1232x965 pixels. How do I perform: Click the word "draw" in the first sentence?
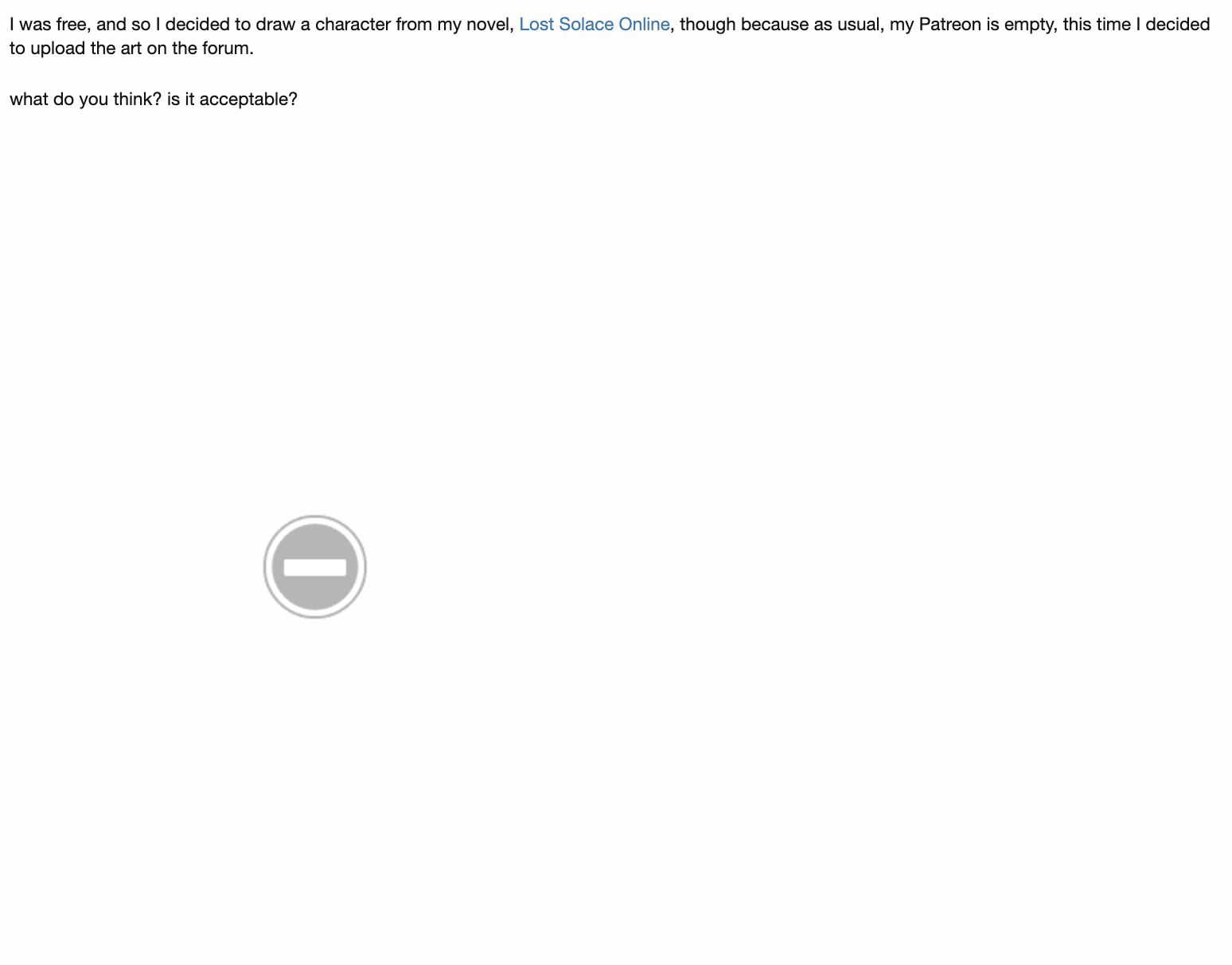click(275, 25)
